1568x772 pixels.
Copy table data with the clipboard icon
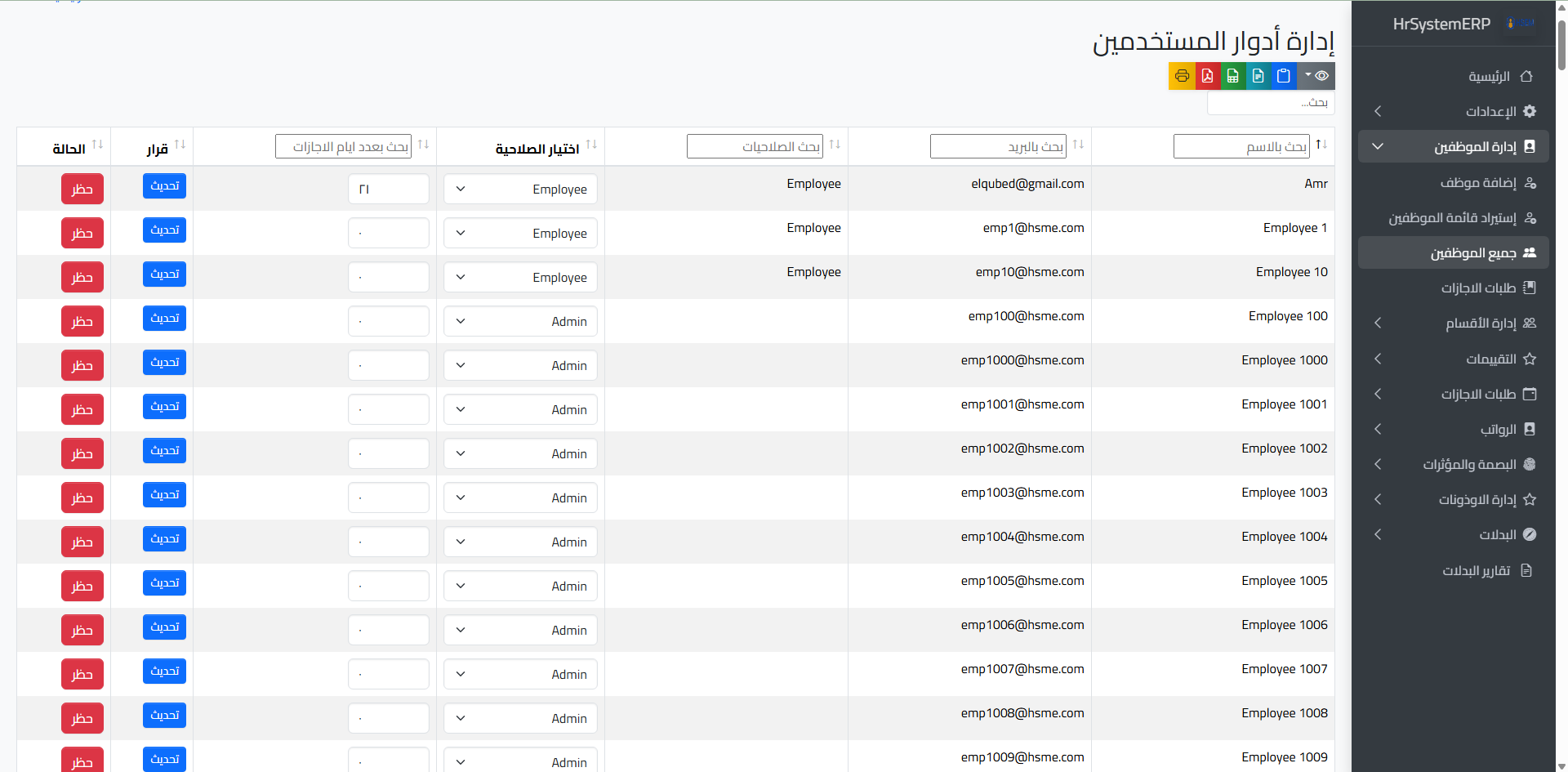pos(1283,76)
